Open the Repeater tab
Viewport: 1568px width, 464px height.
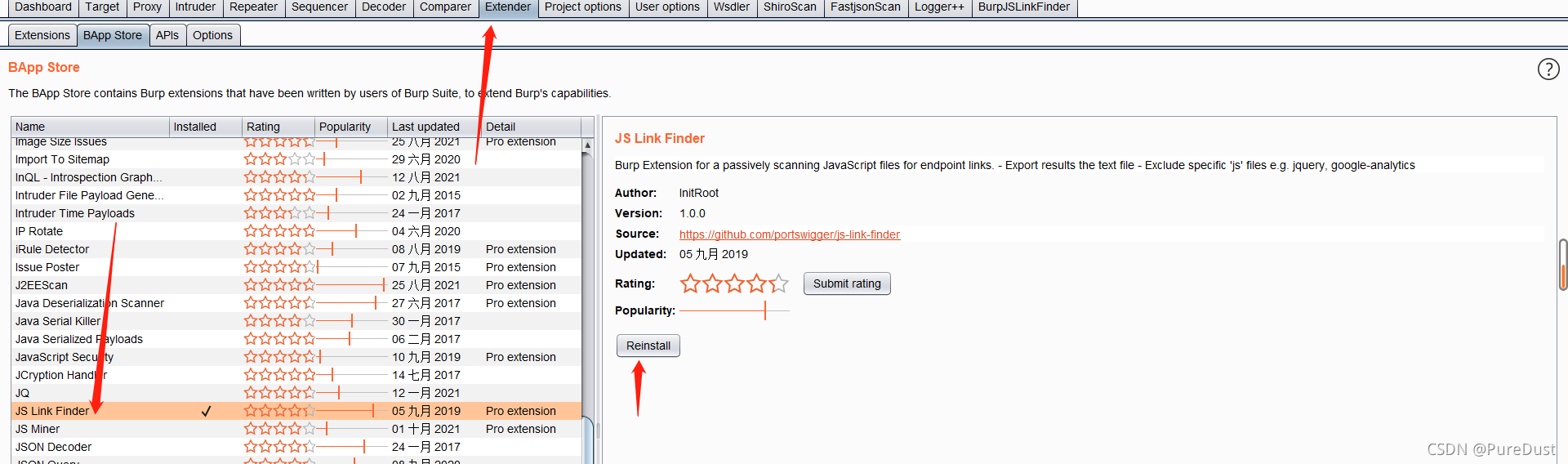[253, 7]
